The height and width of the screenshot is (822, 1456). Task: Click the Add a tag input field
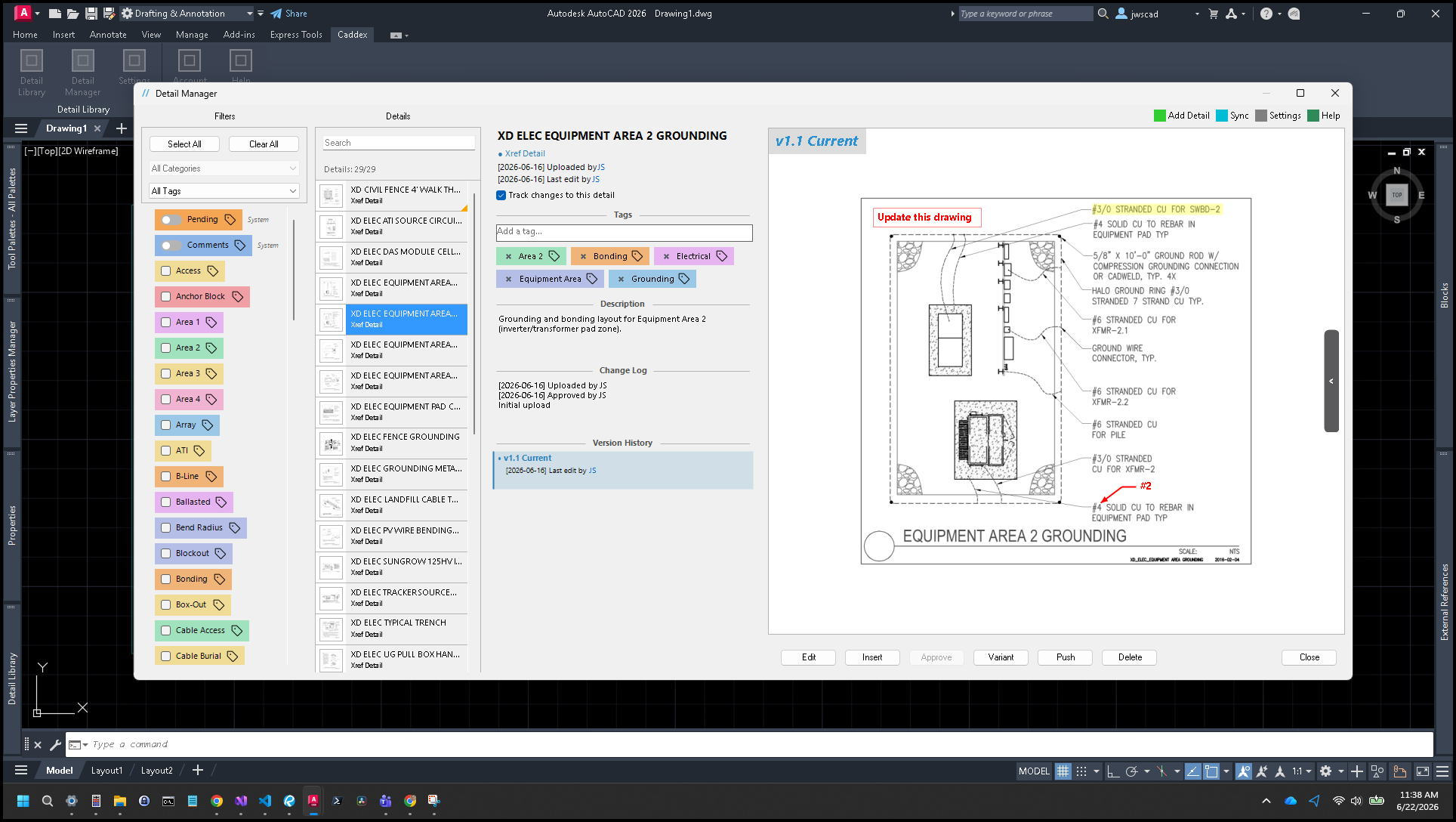click(624, 232)
